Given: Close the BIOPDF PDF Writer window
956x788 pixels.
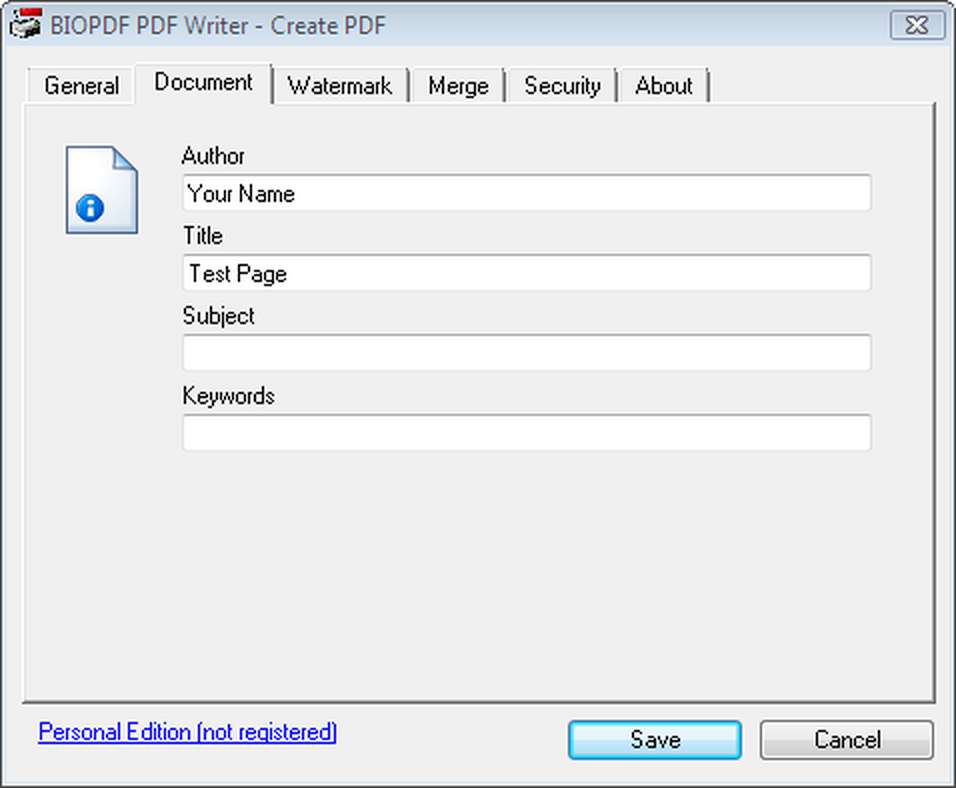Looking at the screenshot, I should click(917, 26).
